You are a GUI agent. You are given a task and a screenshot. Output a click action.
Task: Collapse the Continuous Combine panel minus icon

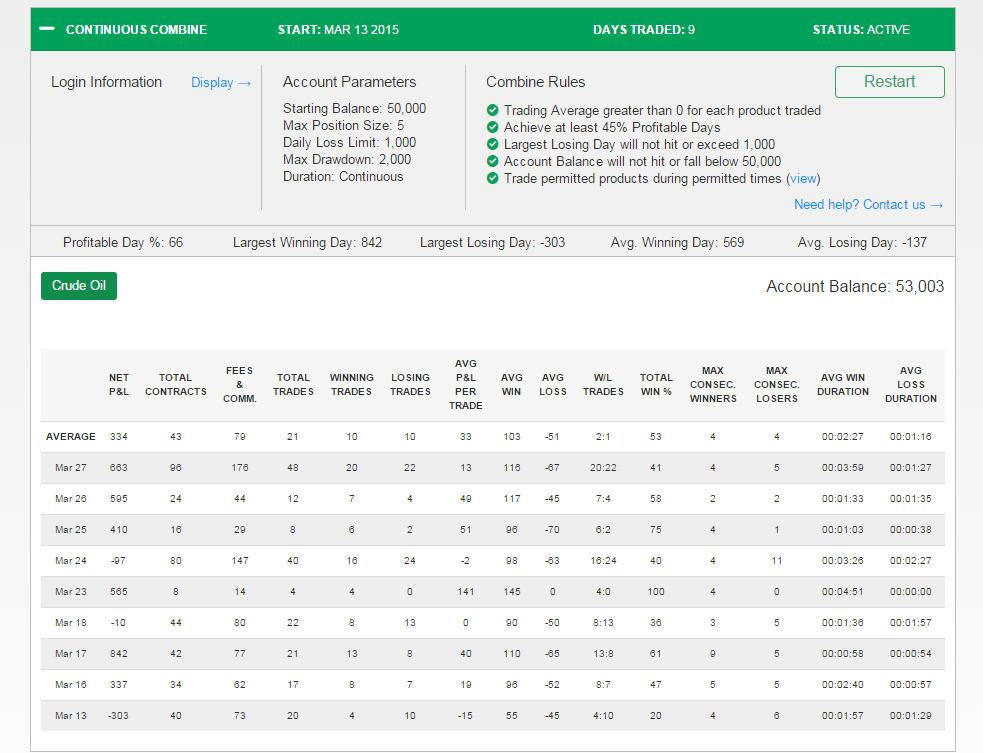[47, 29]
